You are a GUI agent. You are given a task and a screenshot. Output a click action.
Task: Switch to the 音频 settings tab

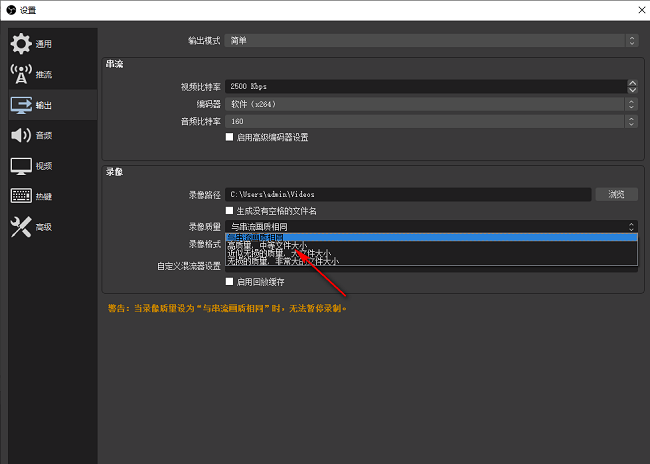(x=53, y=135)
